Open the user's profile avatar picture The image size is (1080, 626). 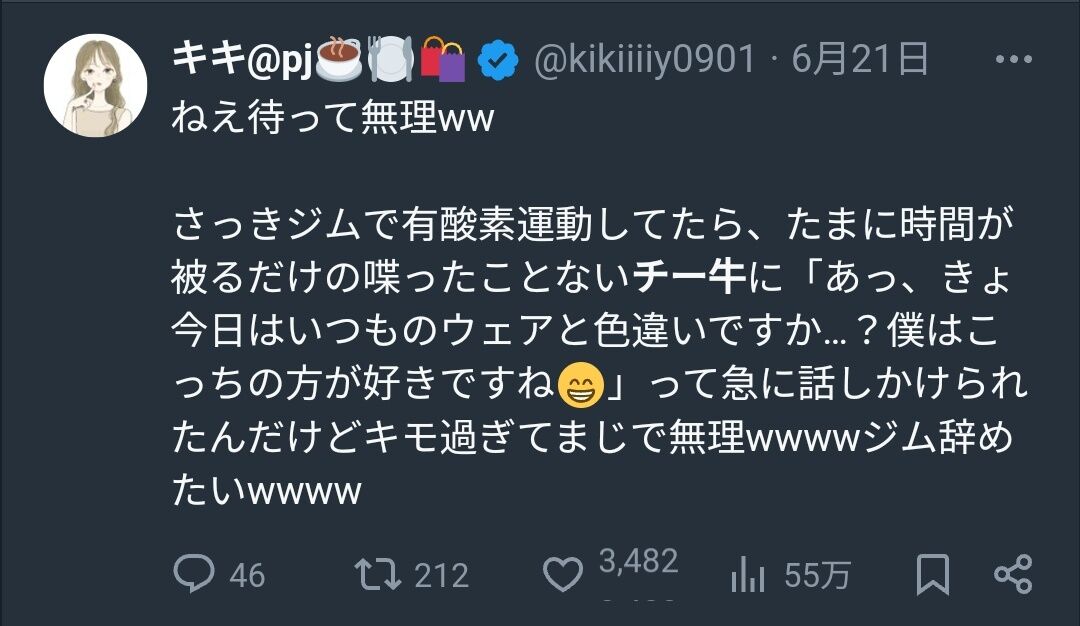pyautogui.click(x=95, y=85)
